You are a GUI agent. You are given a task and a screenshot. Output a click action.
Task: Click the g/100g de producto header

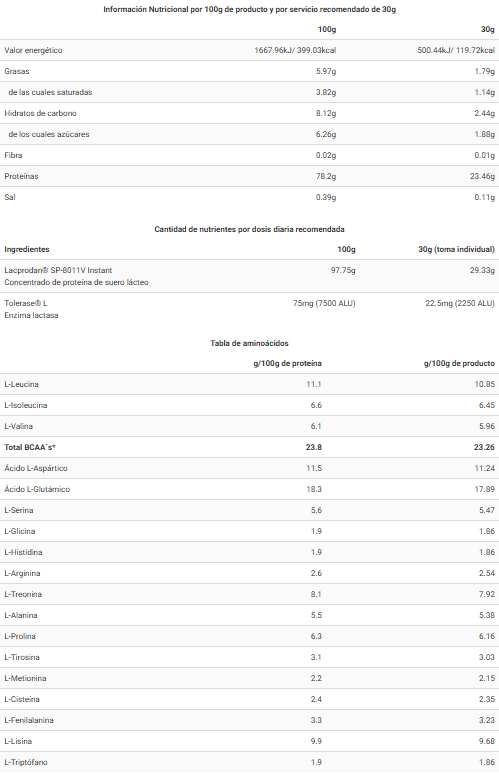(x=459, y=363)
